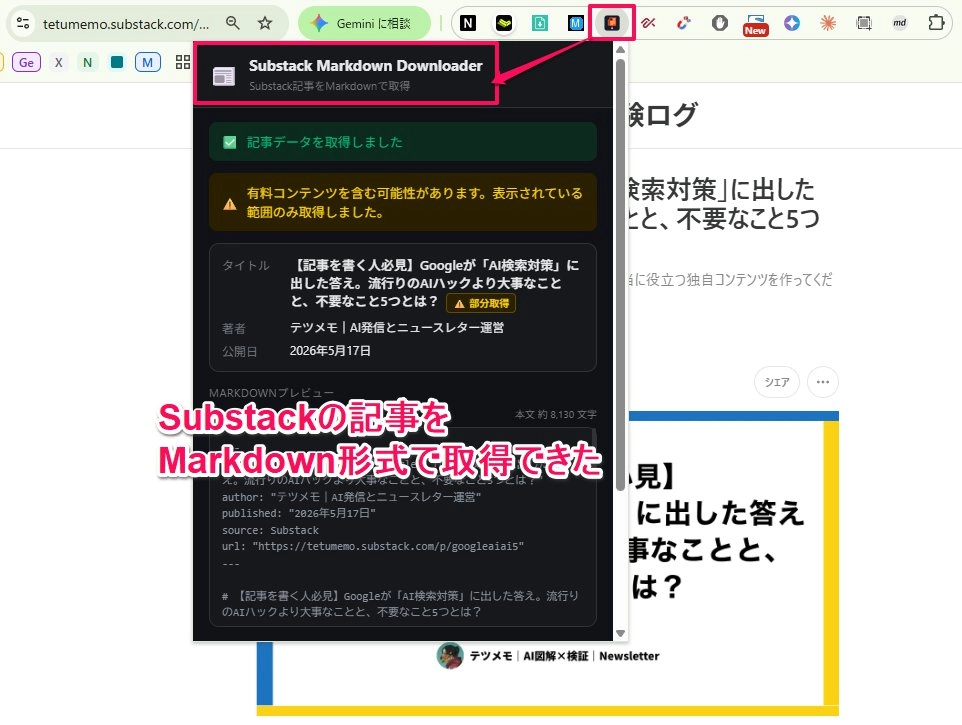Click the blue circle sparkle extension icon
The height and width of the screenshot is (725, 962).
coord(792,23)
